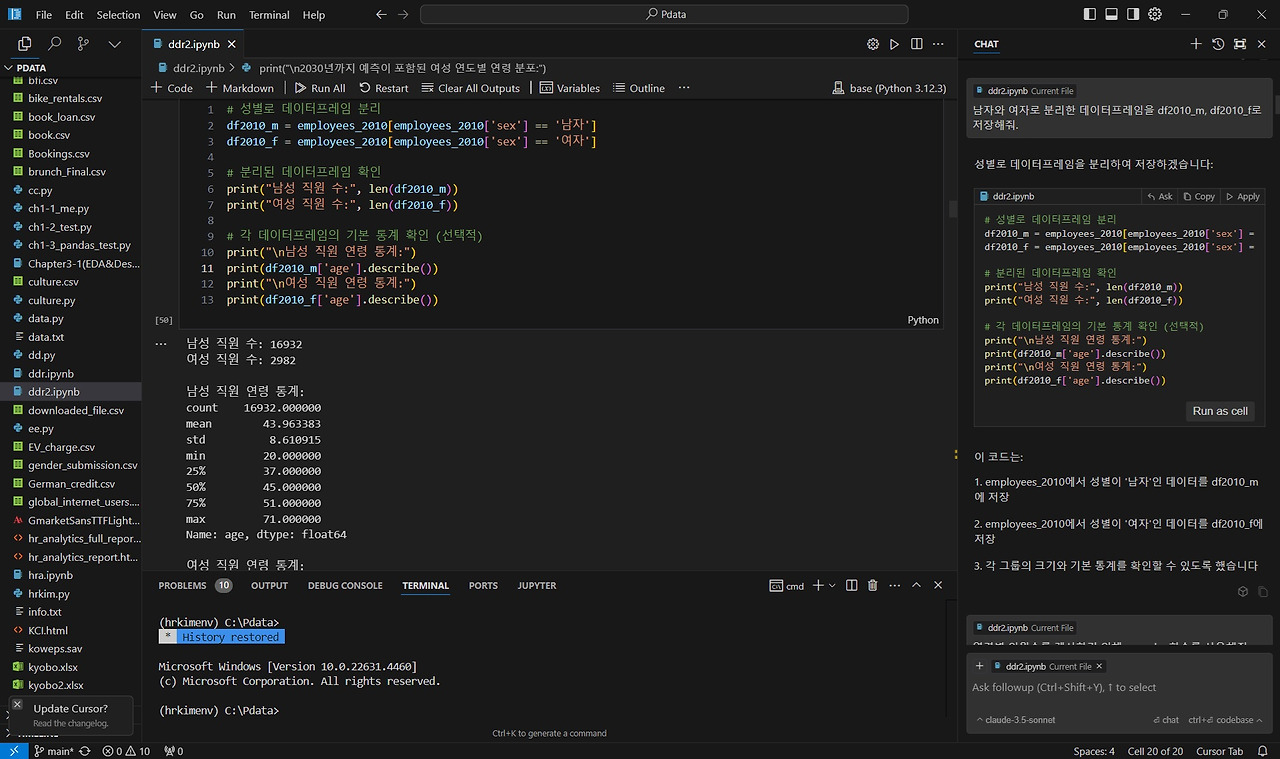The image size is (1280, 759).
Task: Toggle the primary sidebar layout button
Action: tap(1089, 15)
